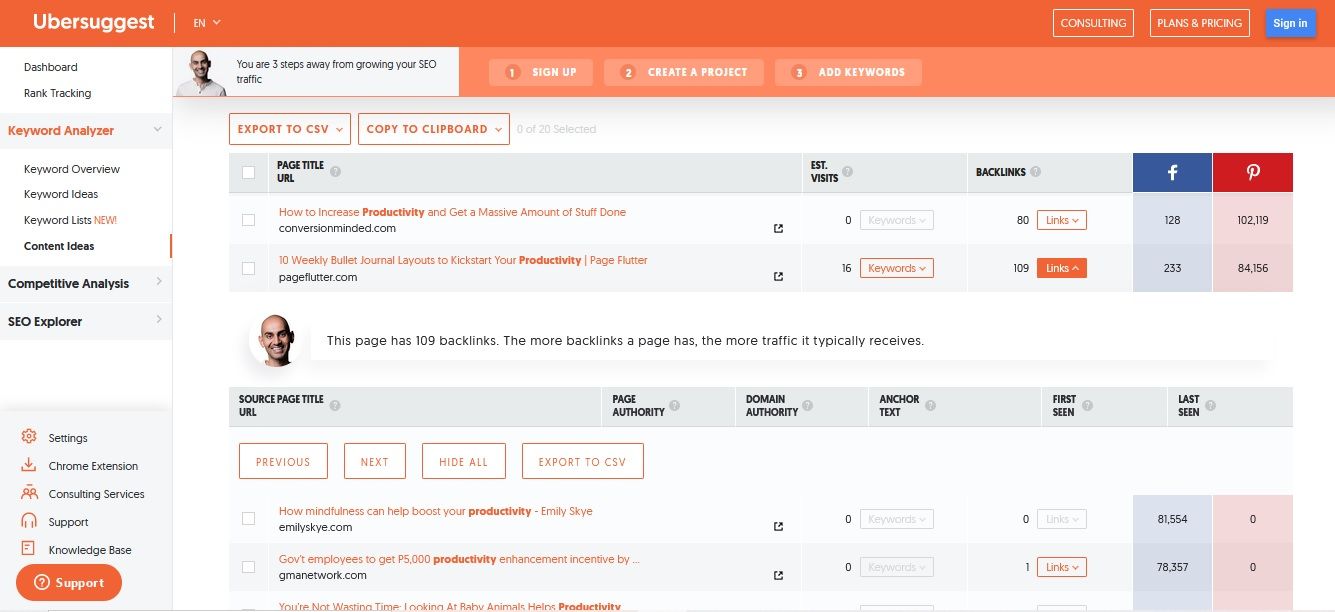This screenshot has width=1335, height=612.
Task: Open emilyskye.com external link icon
Action: [x=779, y=527]
